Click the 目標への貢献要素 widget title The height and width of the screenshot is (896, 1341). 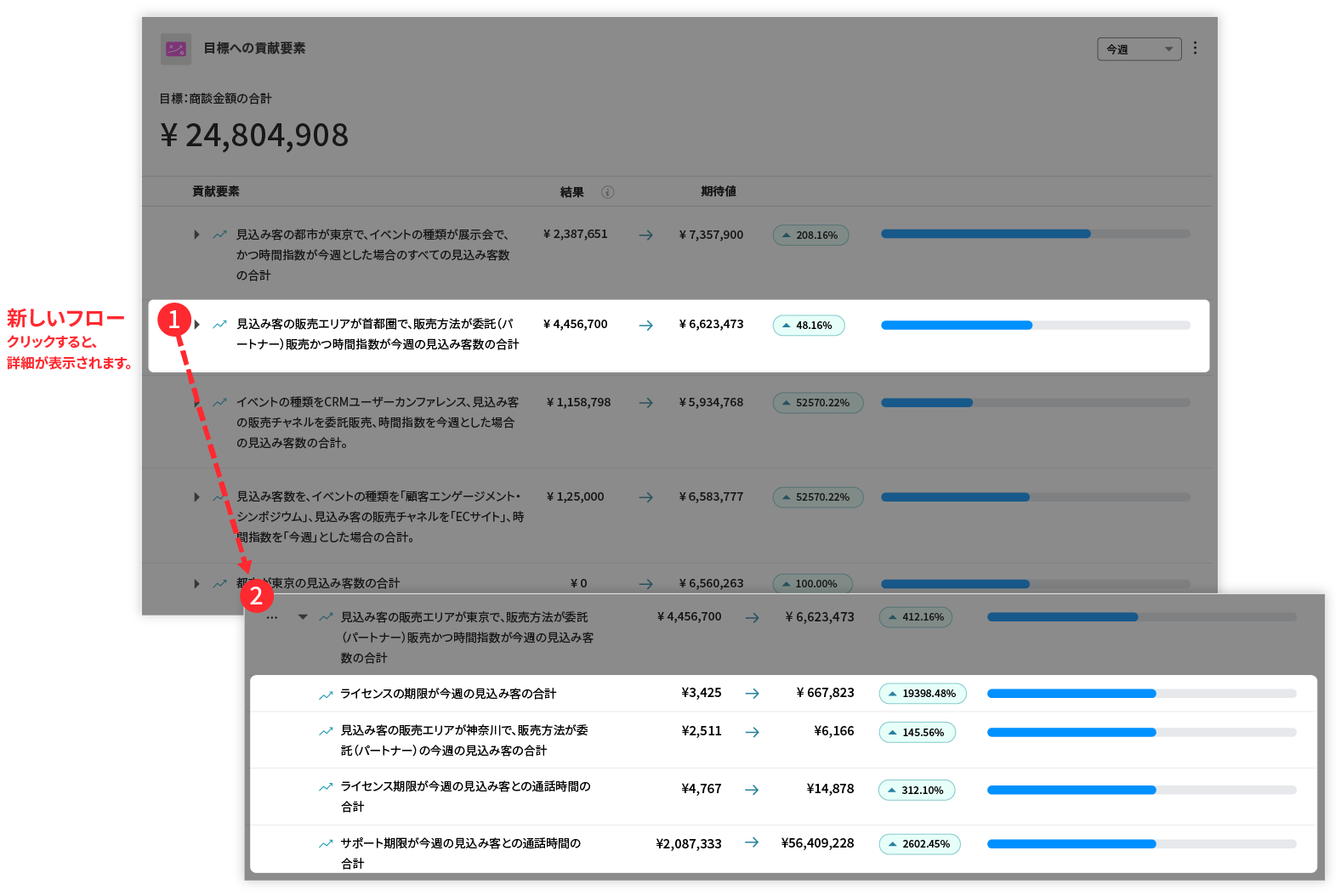point(254,48)
